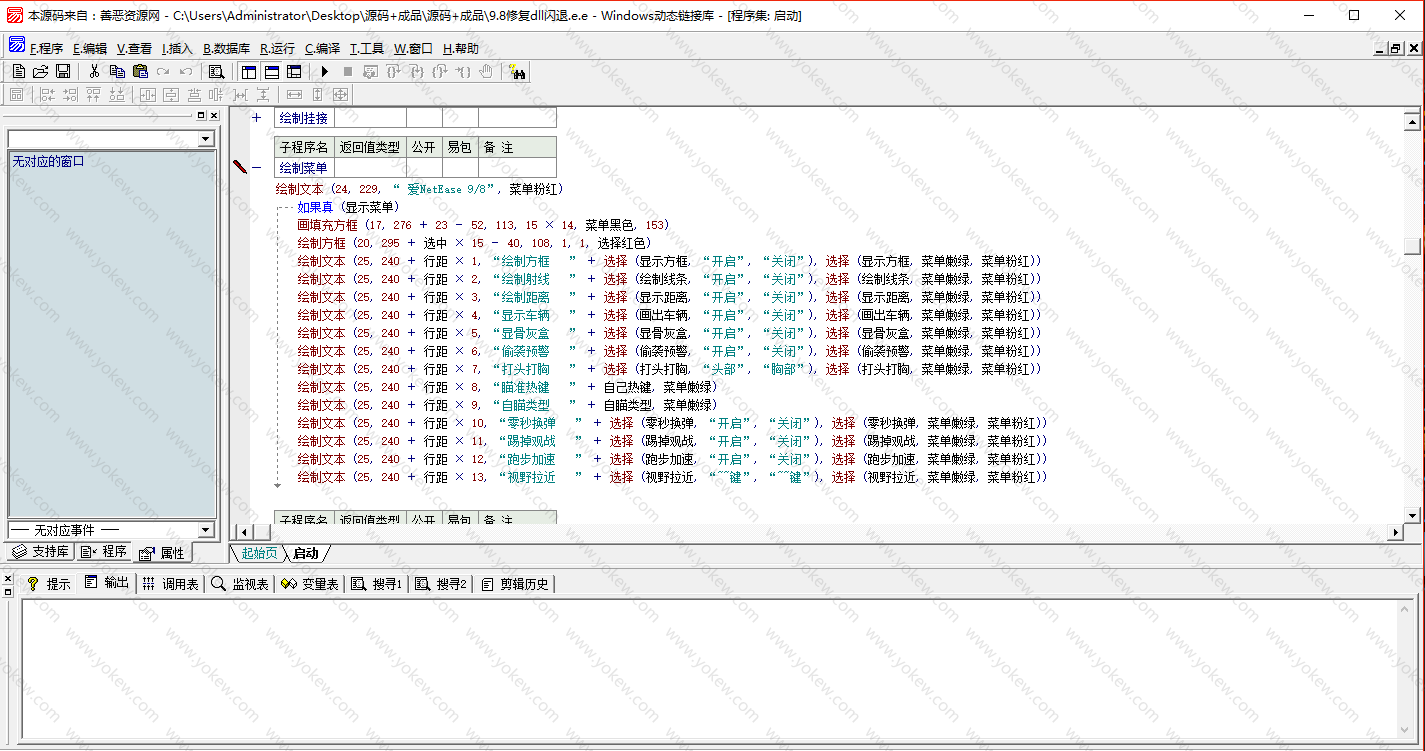Click the Paste clipboard icon
This screenshot has height=751, width=1425.
(x=140, y=71)
